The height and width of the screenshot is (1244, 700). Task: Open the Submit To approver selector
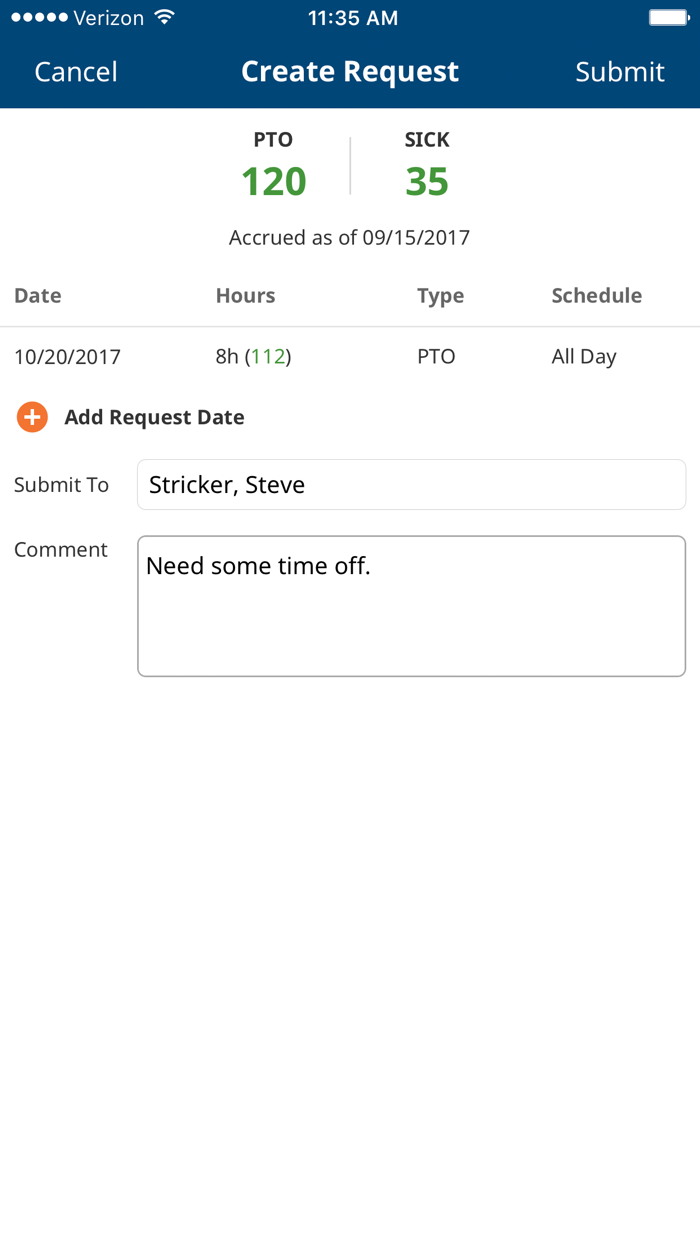click(411, 485)
